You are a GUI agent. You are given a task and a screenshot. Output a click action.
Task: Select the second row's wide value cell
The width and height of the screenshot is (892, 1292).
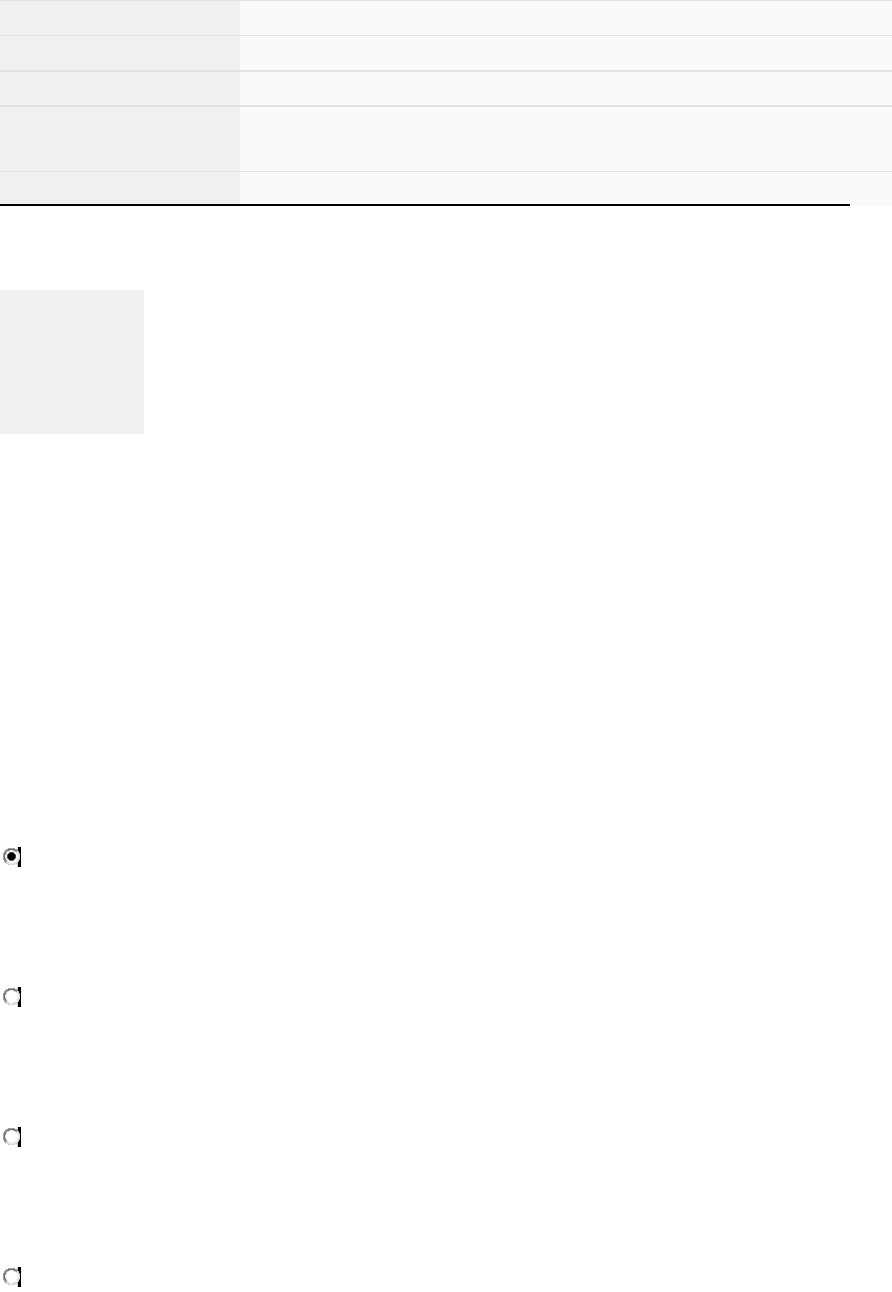565,53
